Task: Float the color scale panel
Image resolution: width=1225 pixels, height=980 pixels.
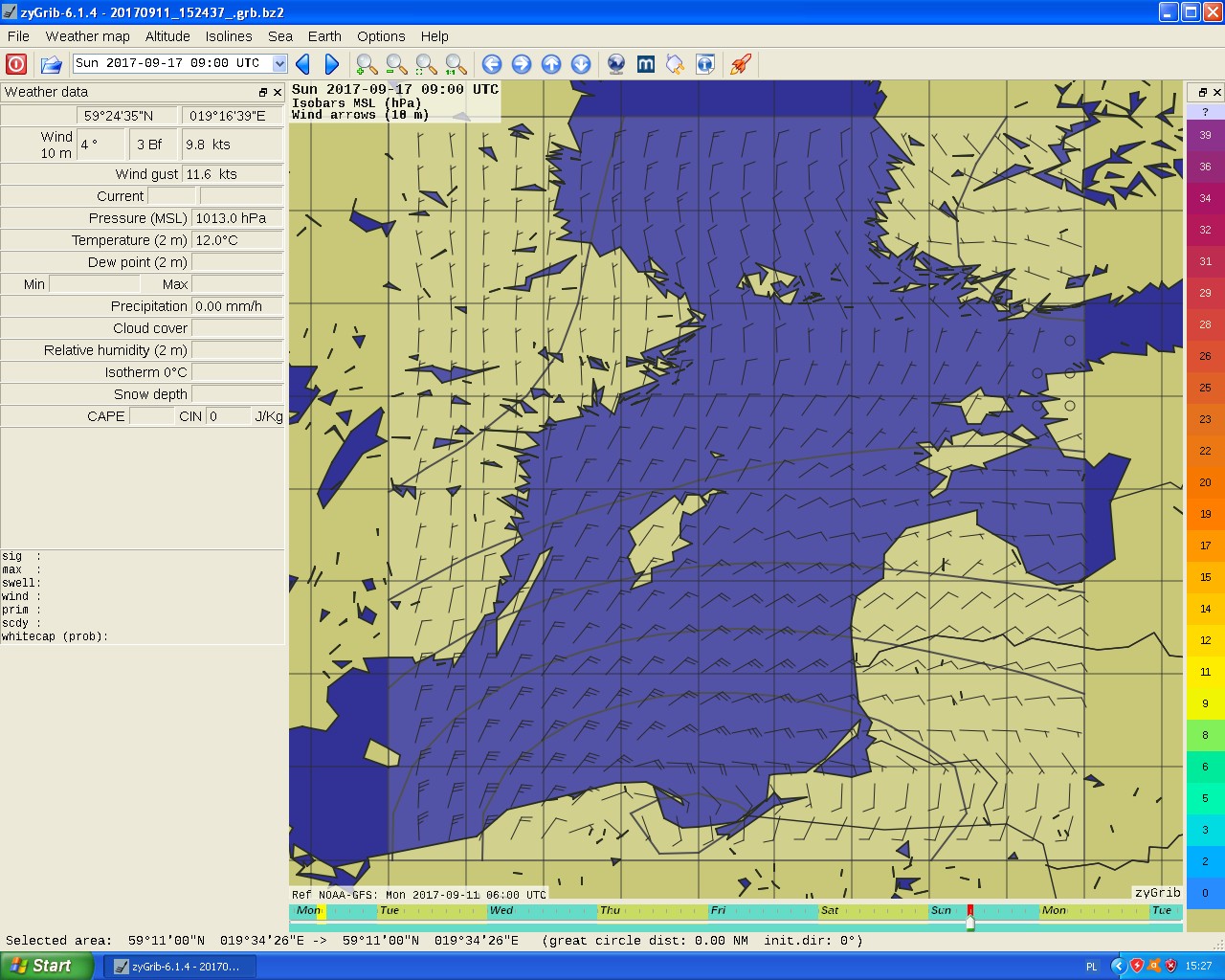Action: pos(1203,93)
